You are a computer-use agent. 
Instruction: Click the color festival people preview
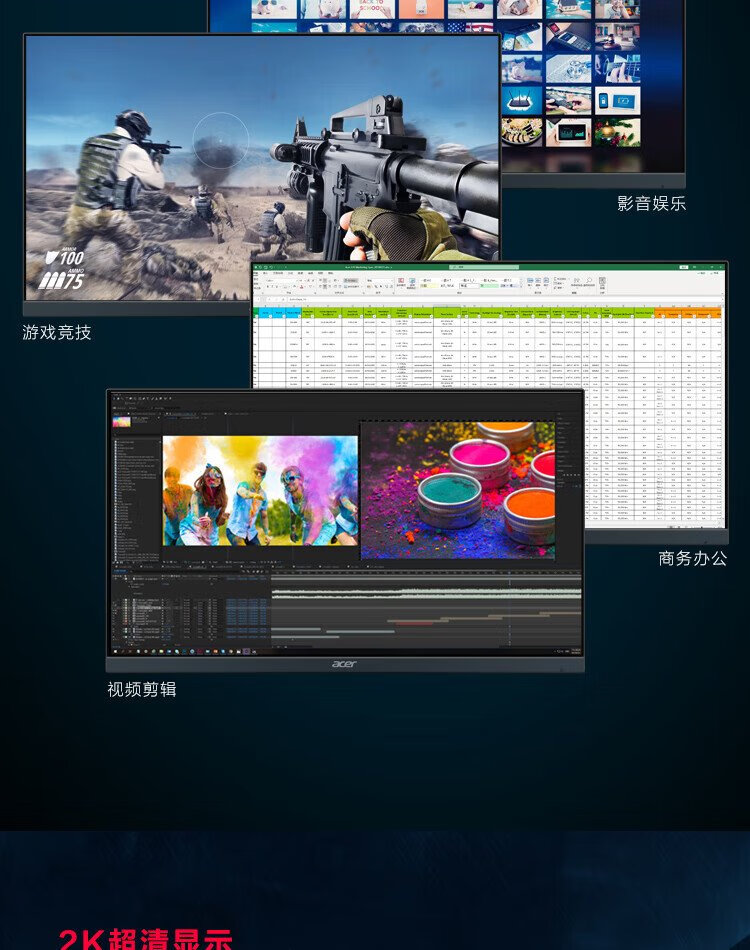click(260, 490)
